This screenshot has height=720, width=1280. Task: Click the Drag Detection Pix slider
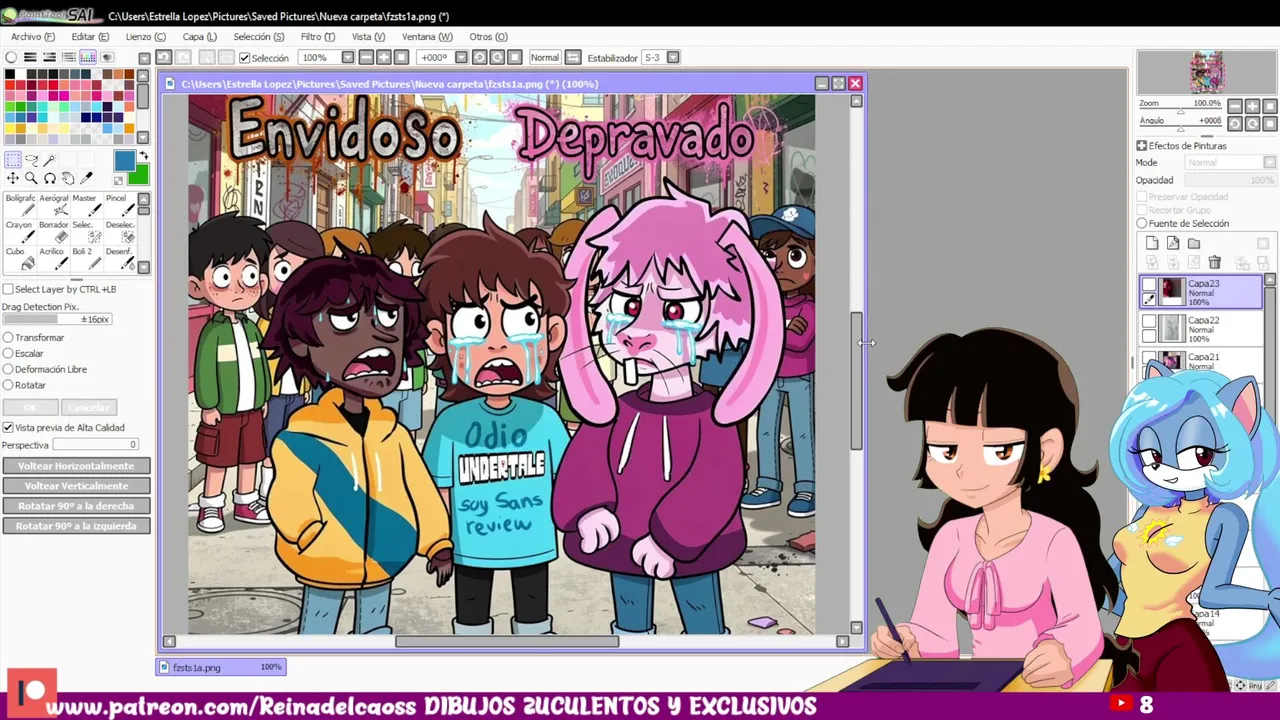[x=56, y=319]
